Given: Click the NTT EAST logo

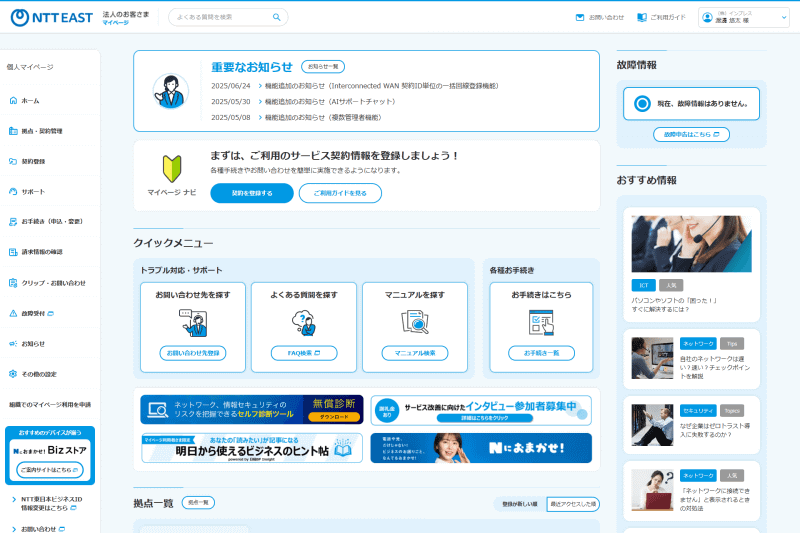Looking at the screenshot, I should pyautogui.click(x=52, y=17).
